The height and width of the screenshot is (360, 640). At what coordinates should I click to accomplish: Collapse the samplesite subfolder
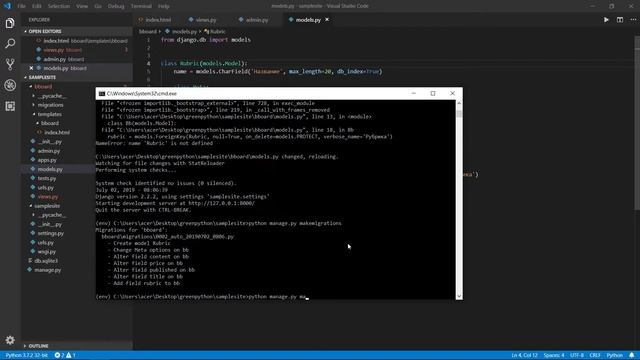tap(47, 206)
